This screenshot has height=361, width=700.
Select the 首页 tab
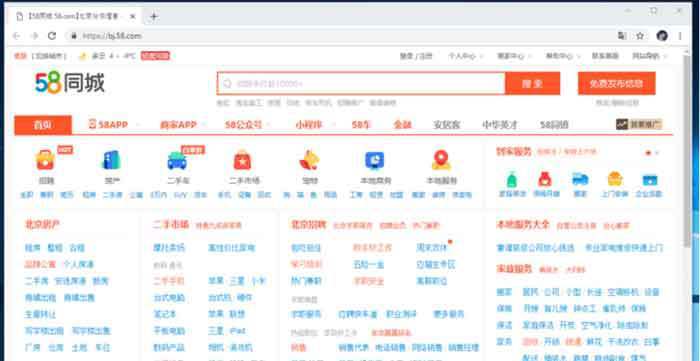click(43, 125)
